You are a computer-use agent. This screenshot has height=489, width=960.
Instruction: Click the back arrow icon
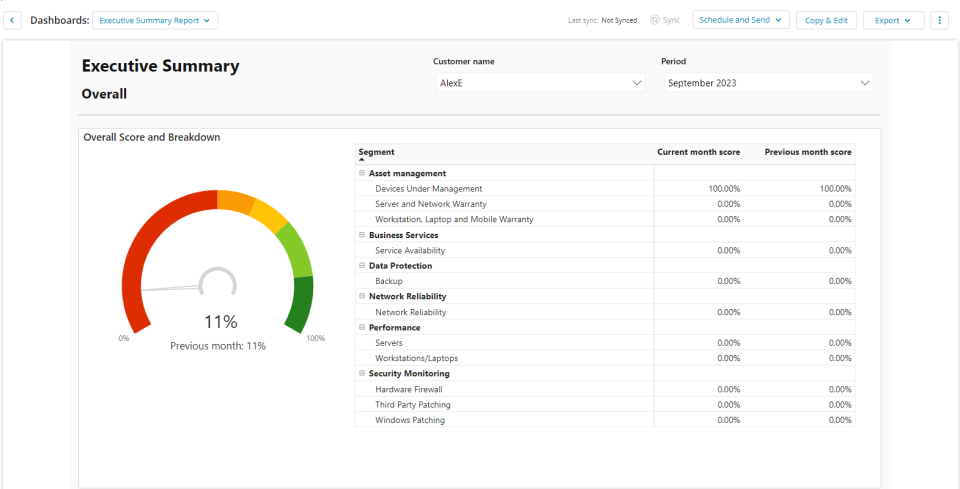(12, 20)
